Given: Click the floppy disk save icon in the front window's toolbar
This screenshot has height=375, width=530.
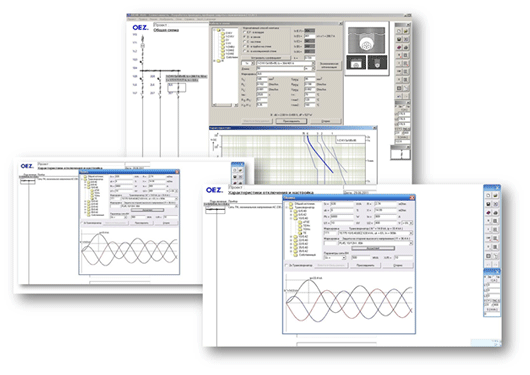Looking at the screenshot, I should [488, 204].
